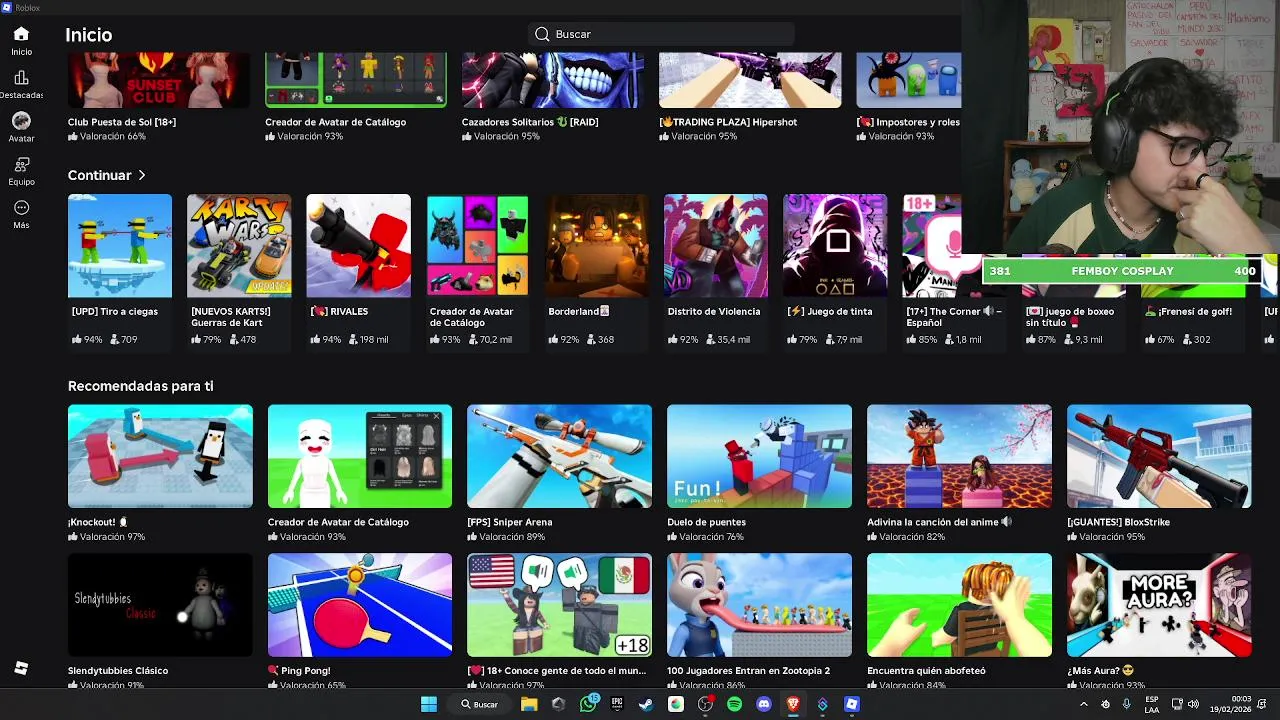Switch to Roblox taskbar icon
1280x720 pixels.
852,704
